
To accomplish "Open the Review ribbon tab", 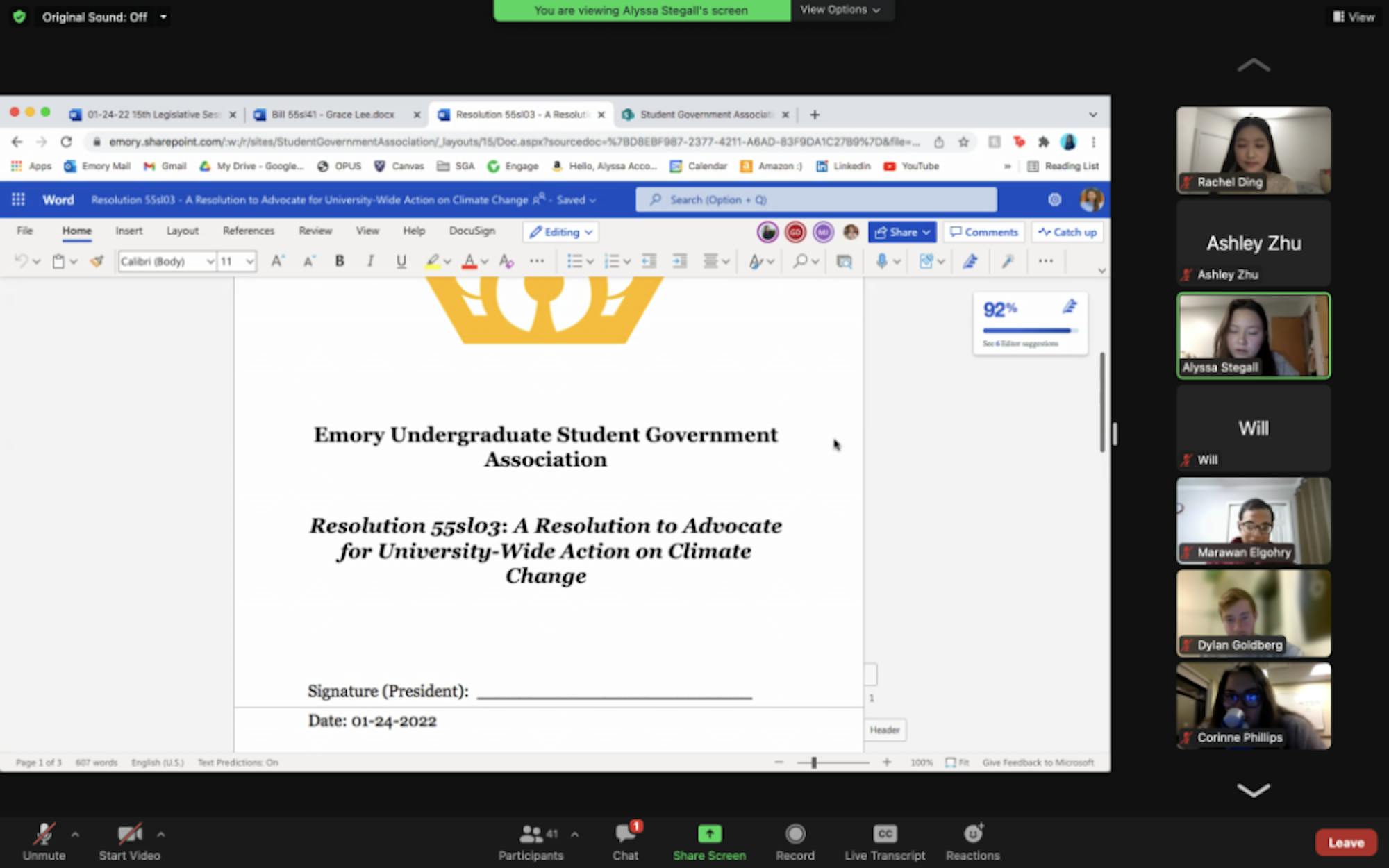I will (315, 231).
